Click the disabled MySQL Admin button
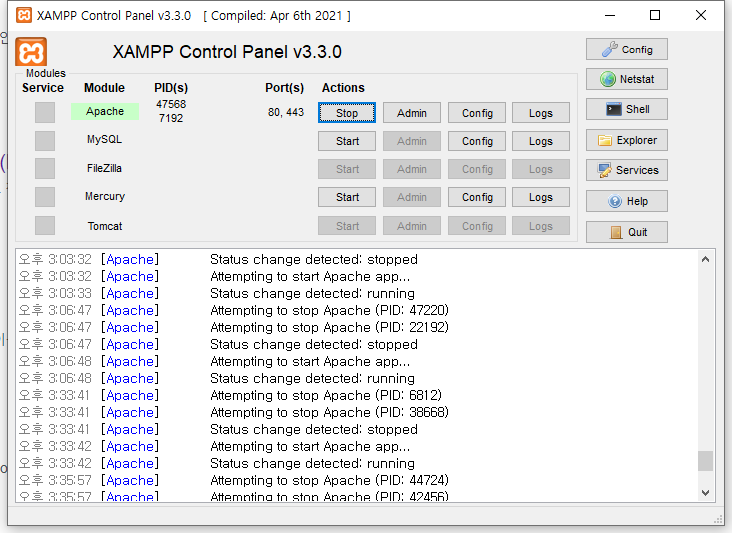Viewport: 732px width, 533px height. pos(412,141)
